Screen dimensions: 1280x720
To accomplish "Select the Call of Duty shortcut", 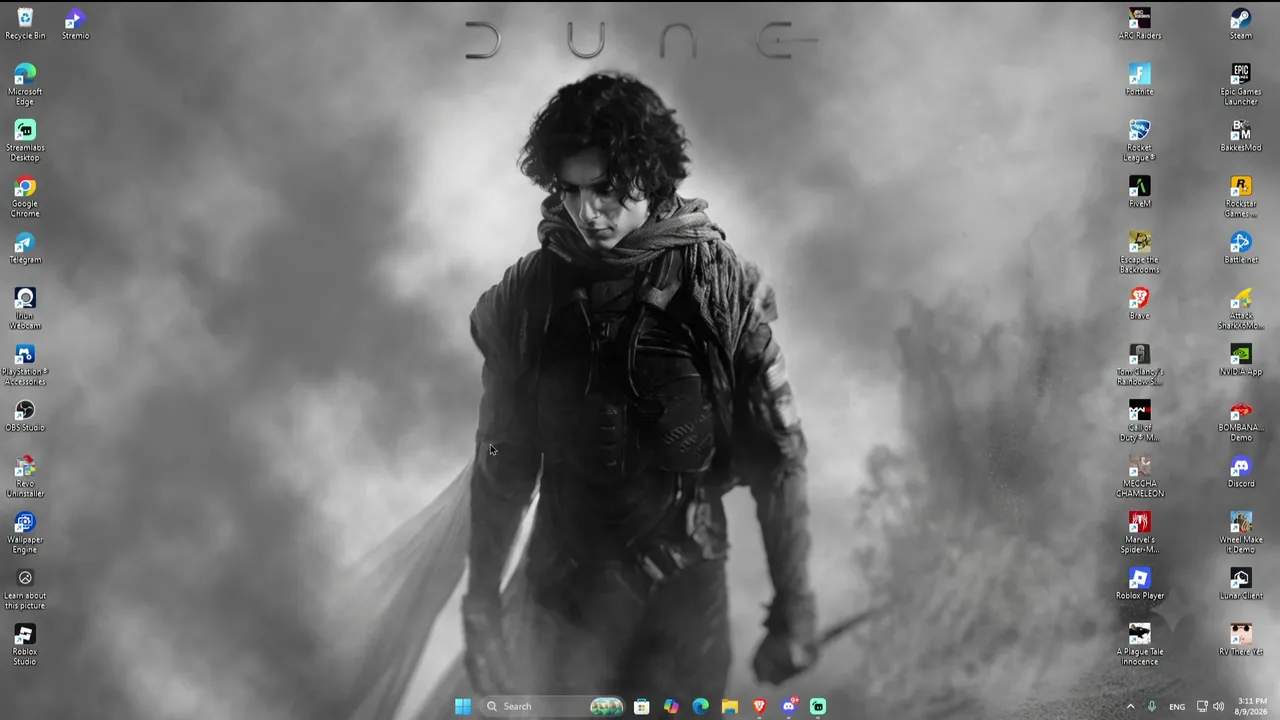I will click(x=1140, y=420).
